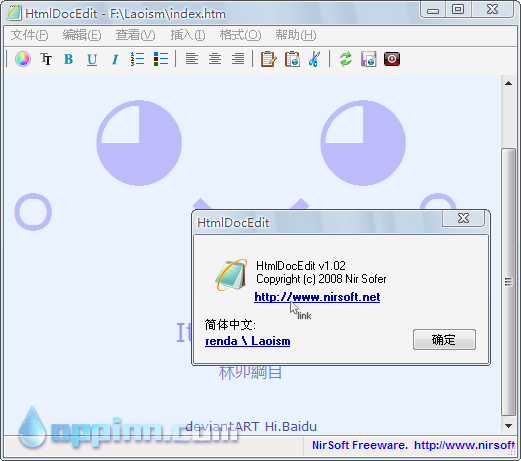Open the font color wheel tool
The image size is (521, 461).
(23, 59)
